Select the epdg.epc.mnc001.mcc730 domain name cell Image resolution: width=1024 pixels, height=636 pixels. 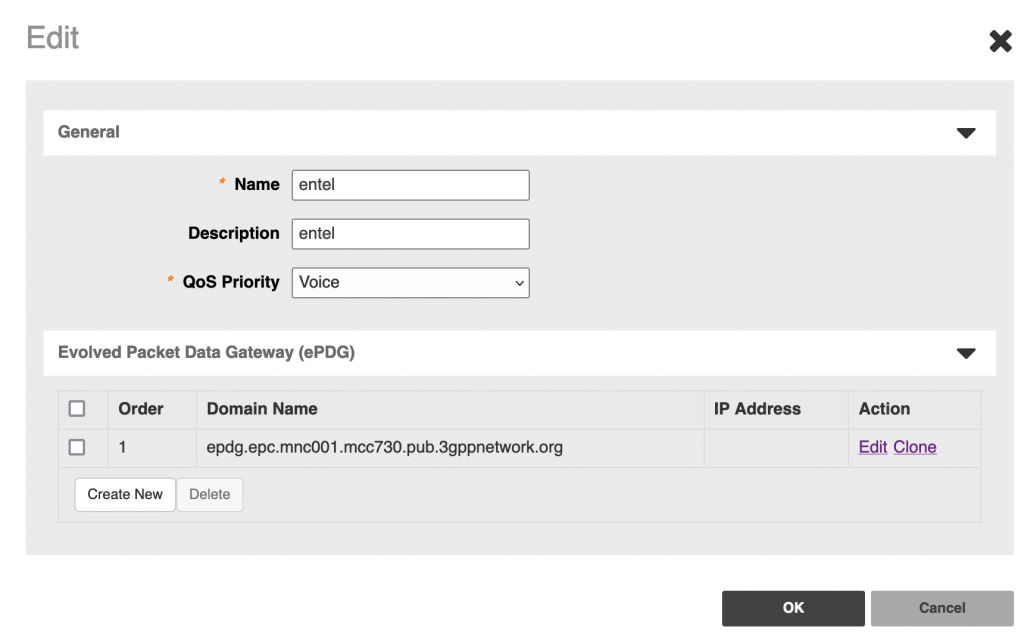(385, 448)
